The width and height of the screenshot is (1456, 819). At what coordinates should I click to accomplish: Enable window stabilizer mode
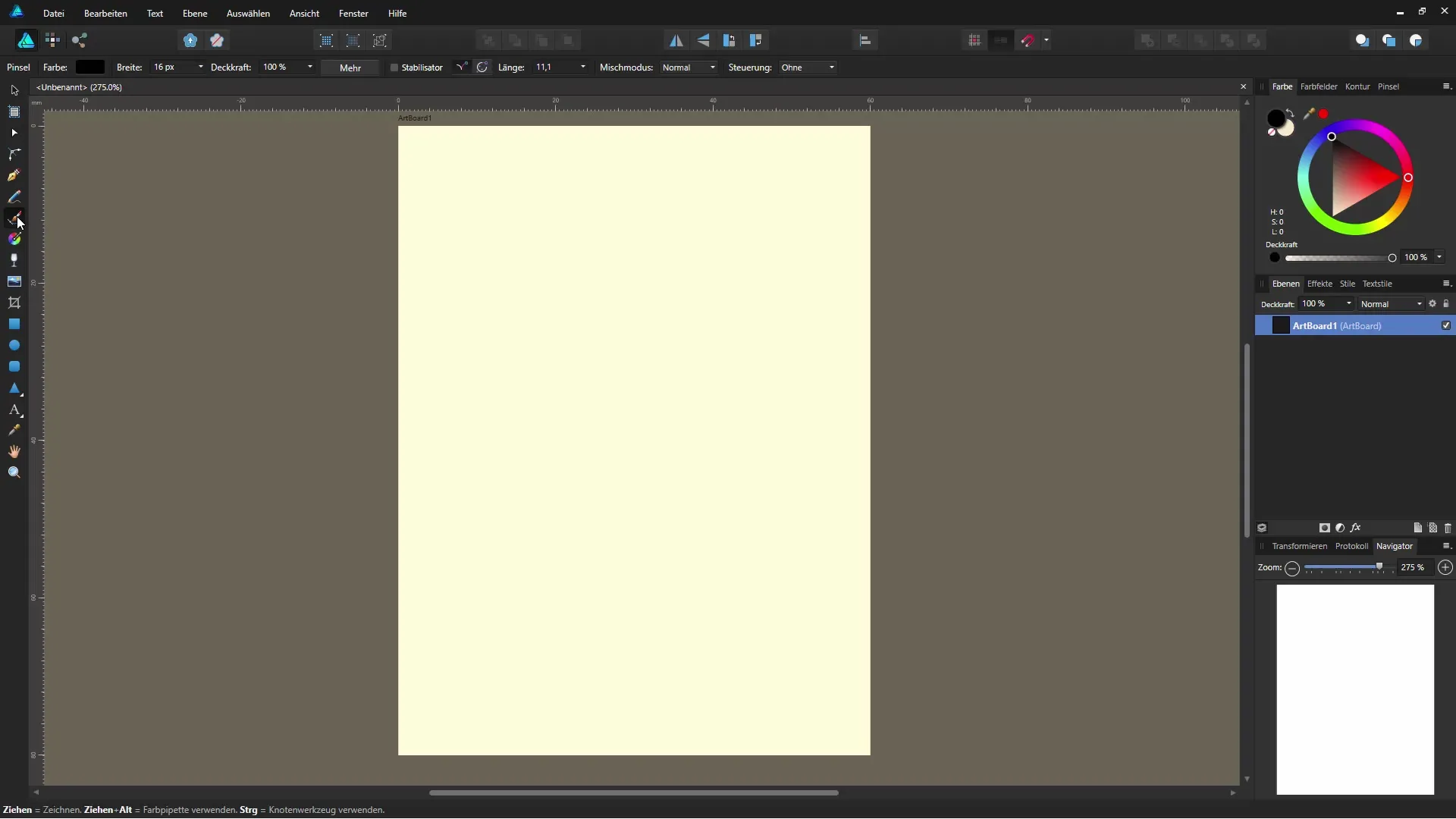[x=482, y=67]
